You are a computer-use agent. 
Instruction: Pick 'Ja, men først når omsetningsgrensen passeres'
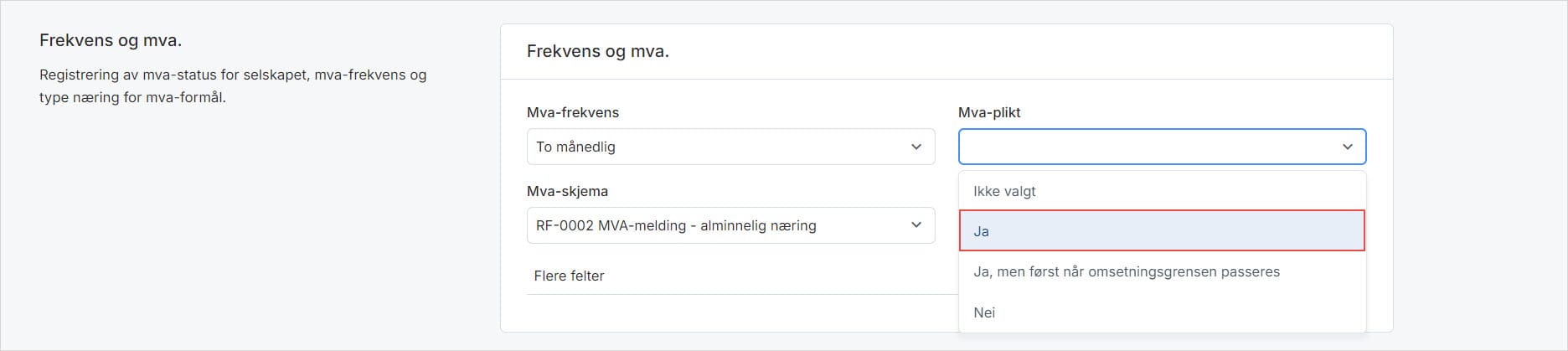1126,271
